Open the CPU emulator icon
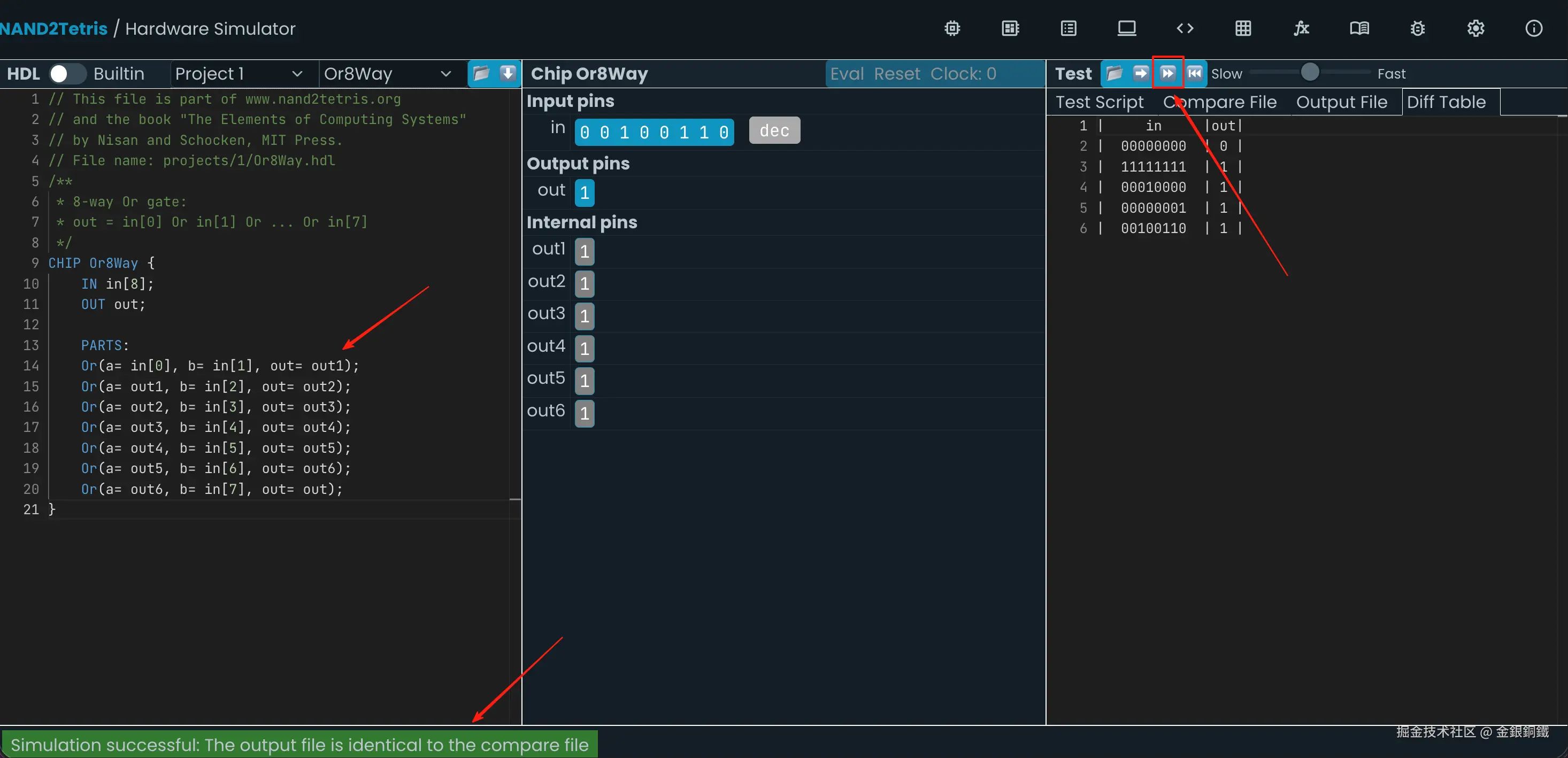The height and width of the screenshot is (758, 1568). coord(1010,28)
